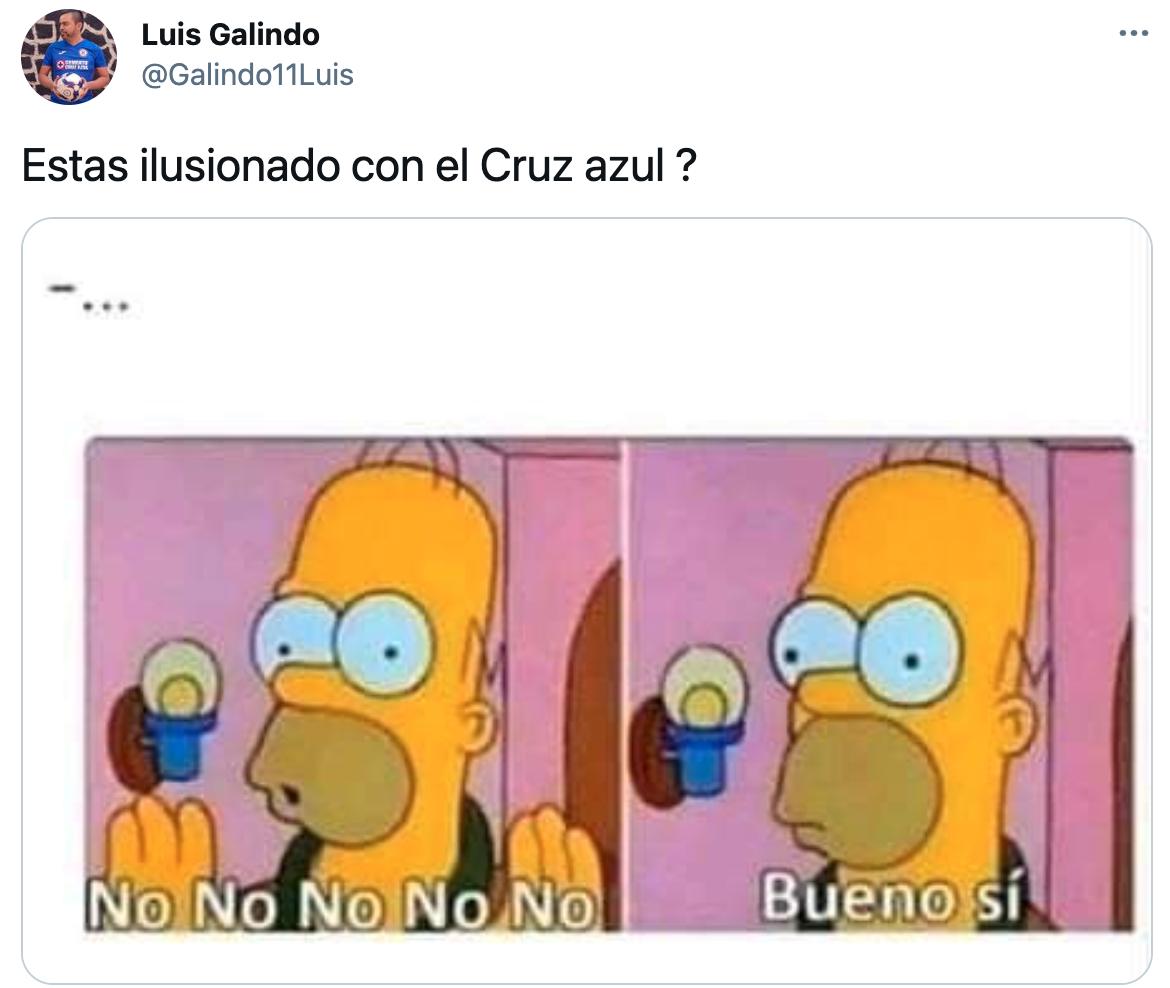This screenshot has width=1170, height=988.
Task: Open Luis Galindo's profile avatar
Action: pyautogui.click(x=68, y=57)
